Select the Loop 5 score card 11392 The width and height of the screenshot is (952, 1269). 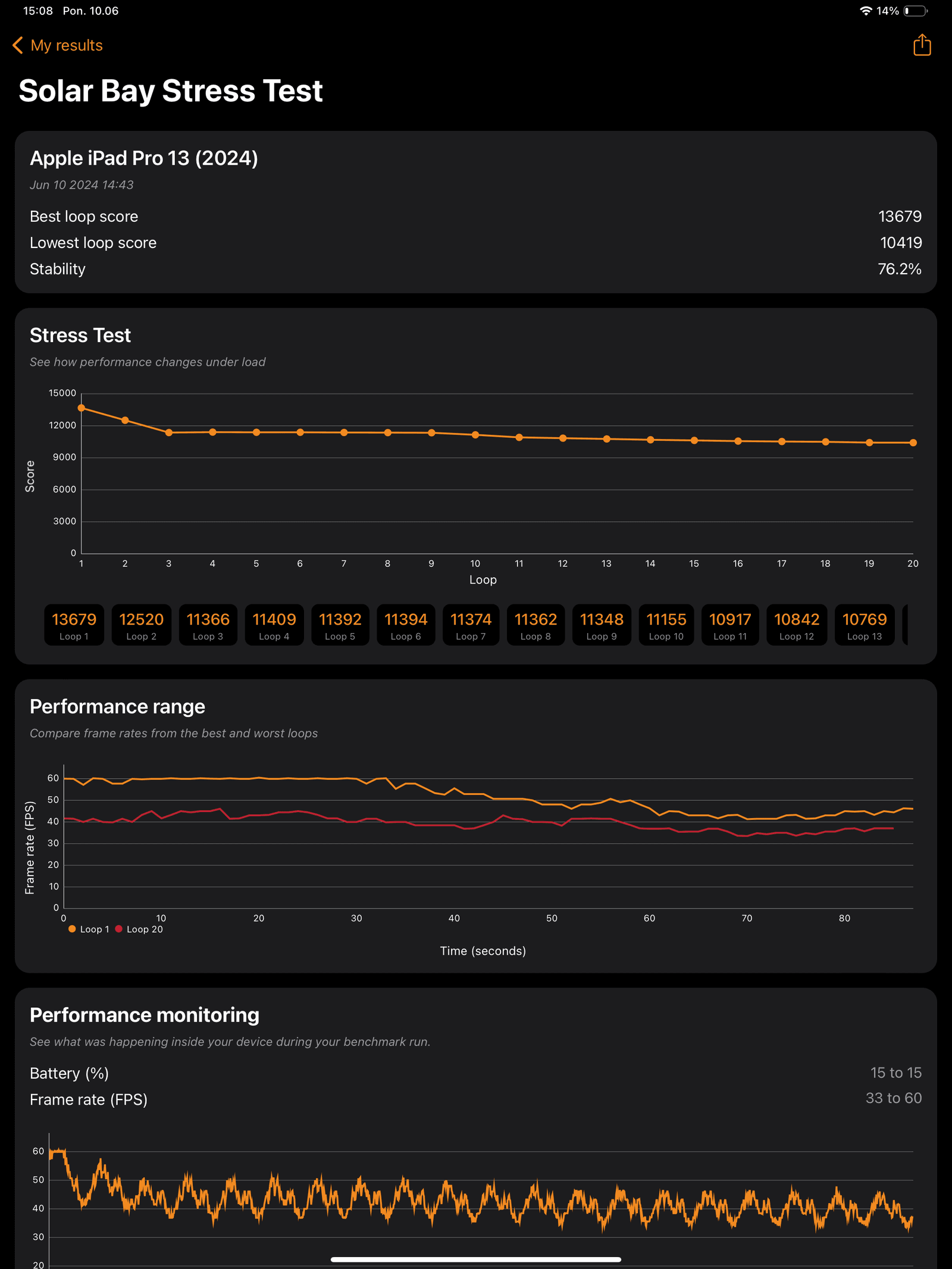(340, 625)
